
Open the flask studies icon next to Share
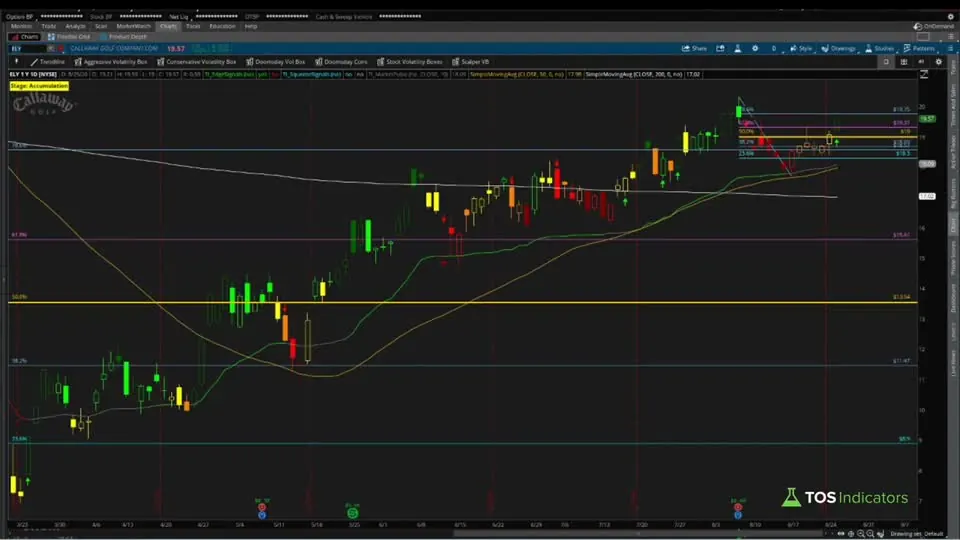[738, 48]
